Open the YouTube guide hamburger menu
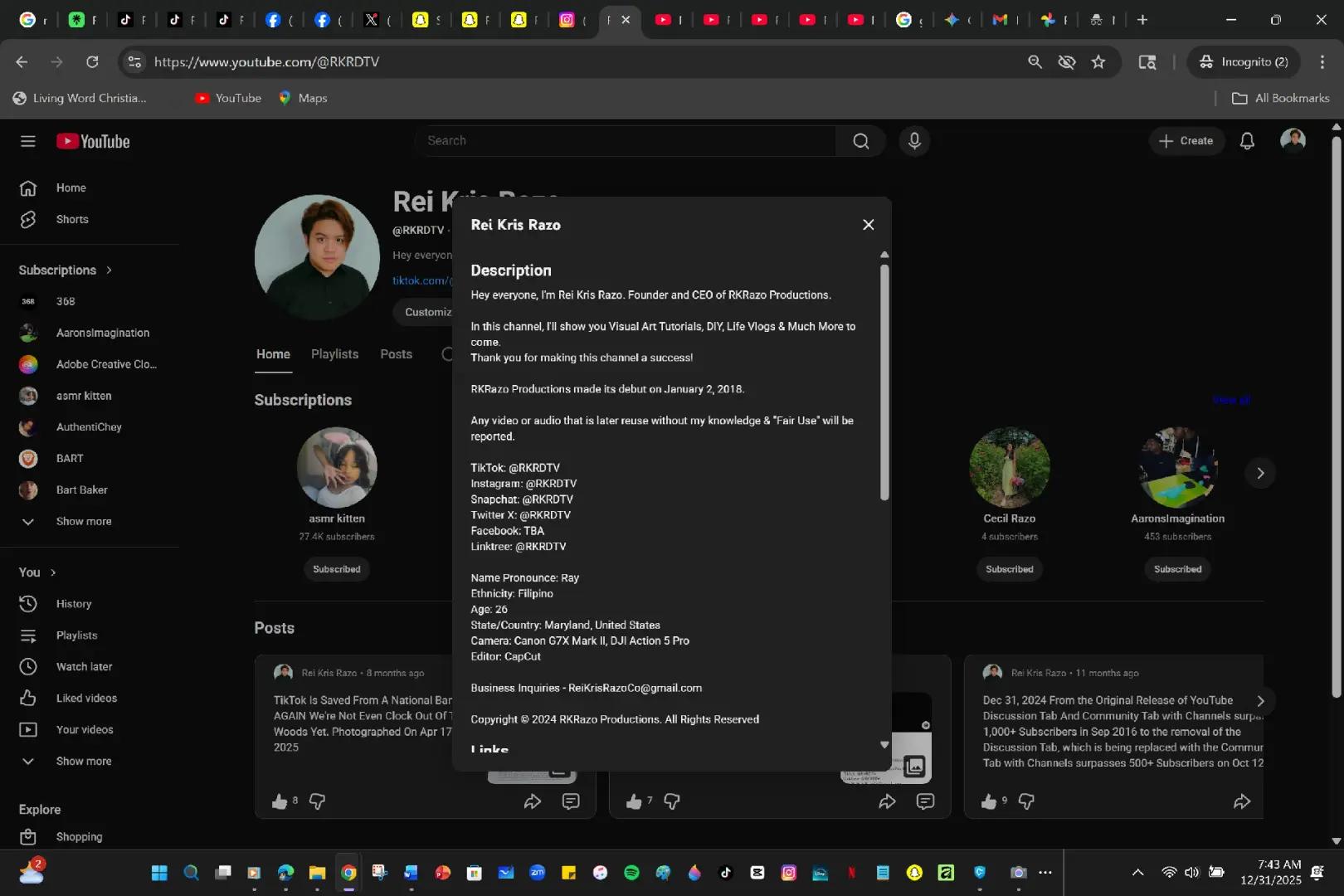The height and width of the screenshot is (896, 1344). (28, 141)
